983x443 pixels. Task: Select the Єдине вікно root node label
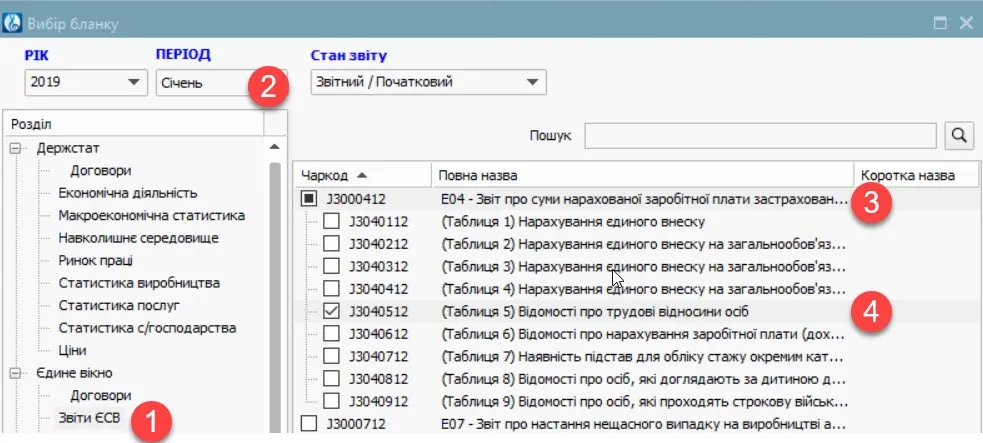[75, 373]
